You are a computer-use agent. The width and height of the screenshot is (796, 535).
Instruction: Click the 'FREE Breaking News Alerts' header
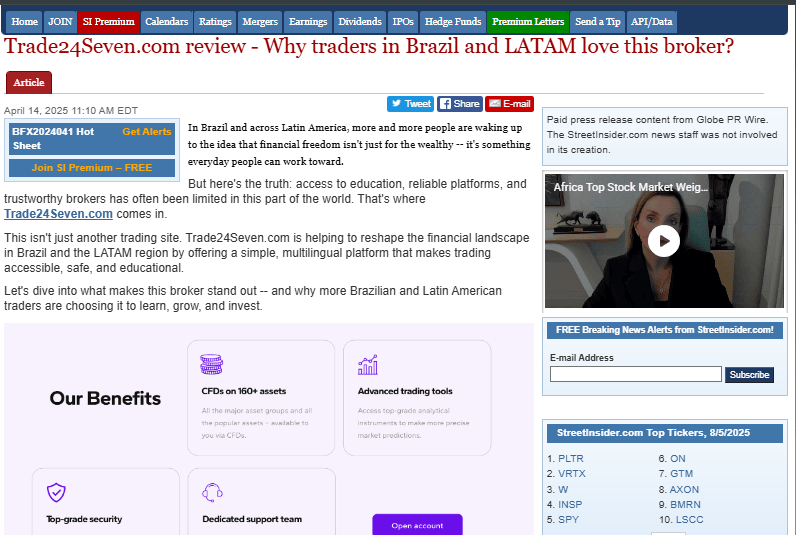(x=665, y=330)
